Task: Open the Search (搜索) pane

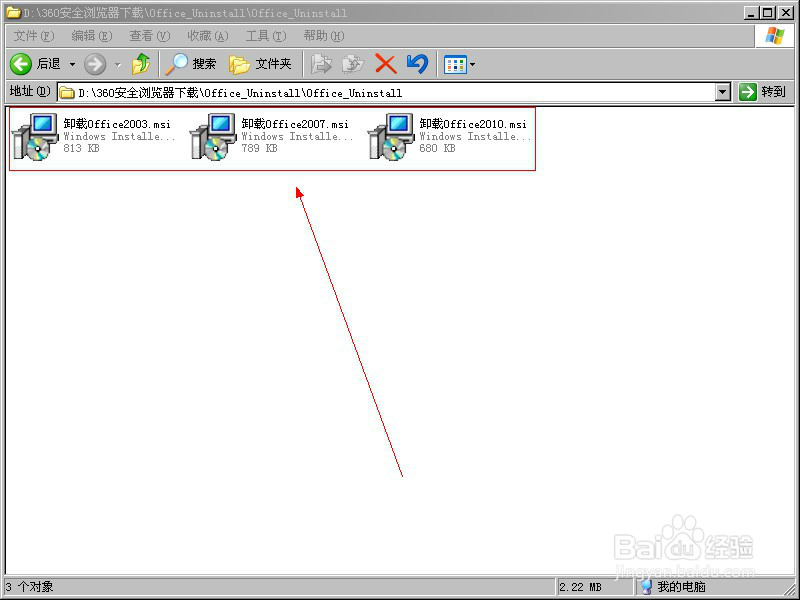Action: 191,64
